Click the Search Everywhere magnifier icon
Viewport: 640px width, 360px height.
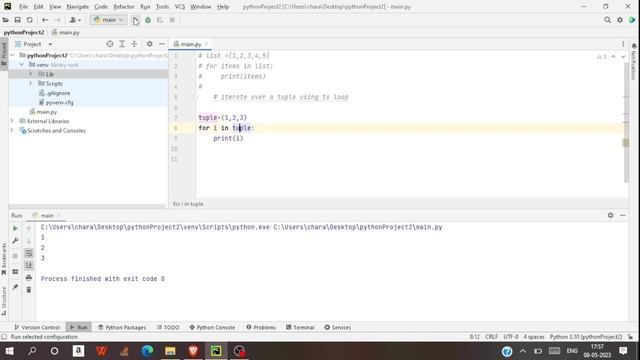(x=607, y=20)
